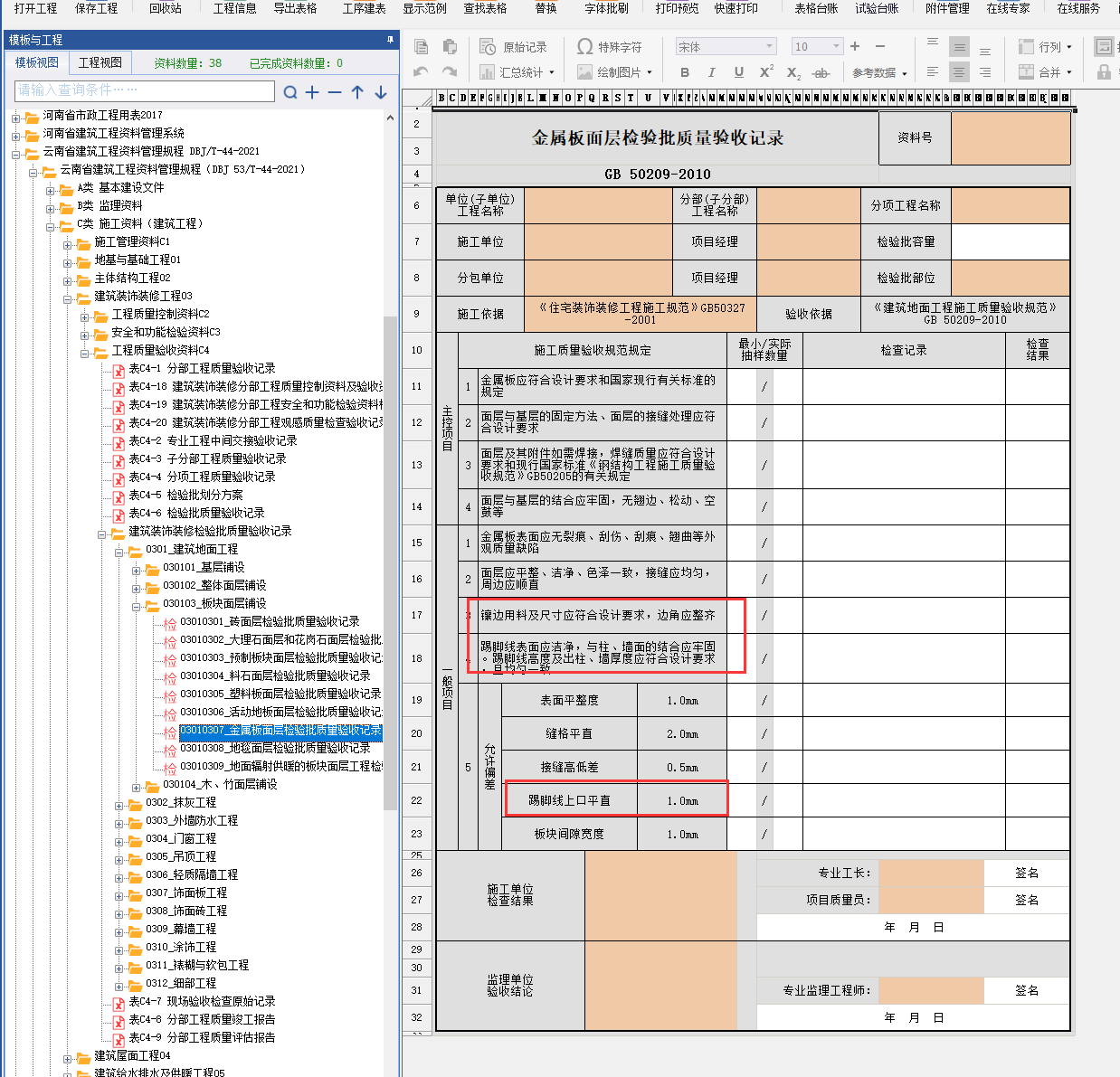Redo the last undone edit
Image resolution: width=1120 pixels, height=1077 pixels.
coord(450,72)
